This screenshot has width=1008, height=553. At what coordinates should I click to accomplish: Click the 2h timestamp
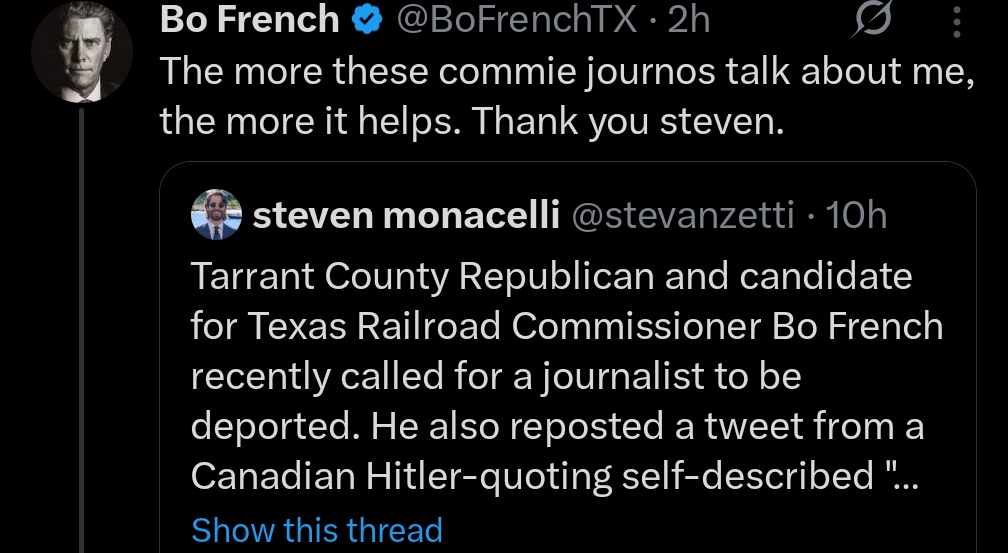tap(689, 20)
